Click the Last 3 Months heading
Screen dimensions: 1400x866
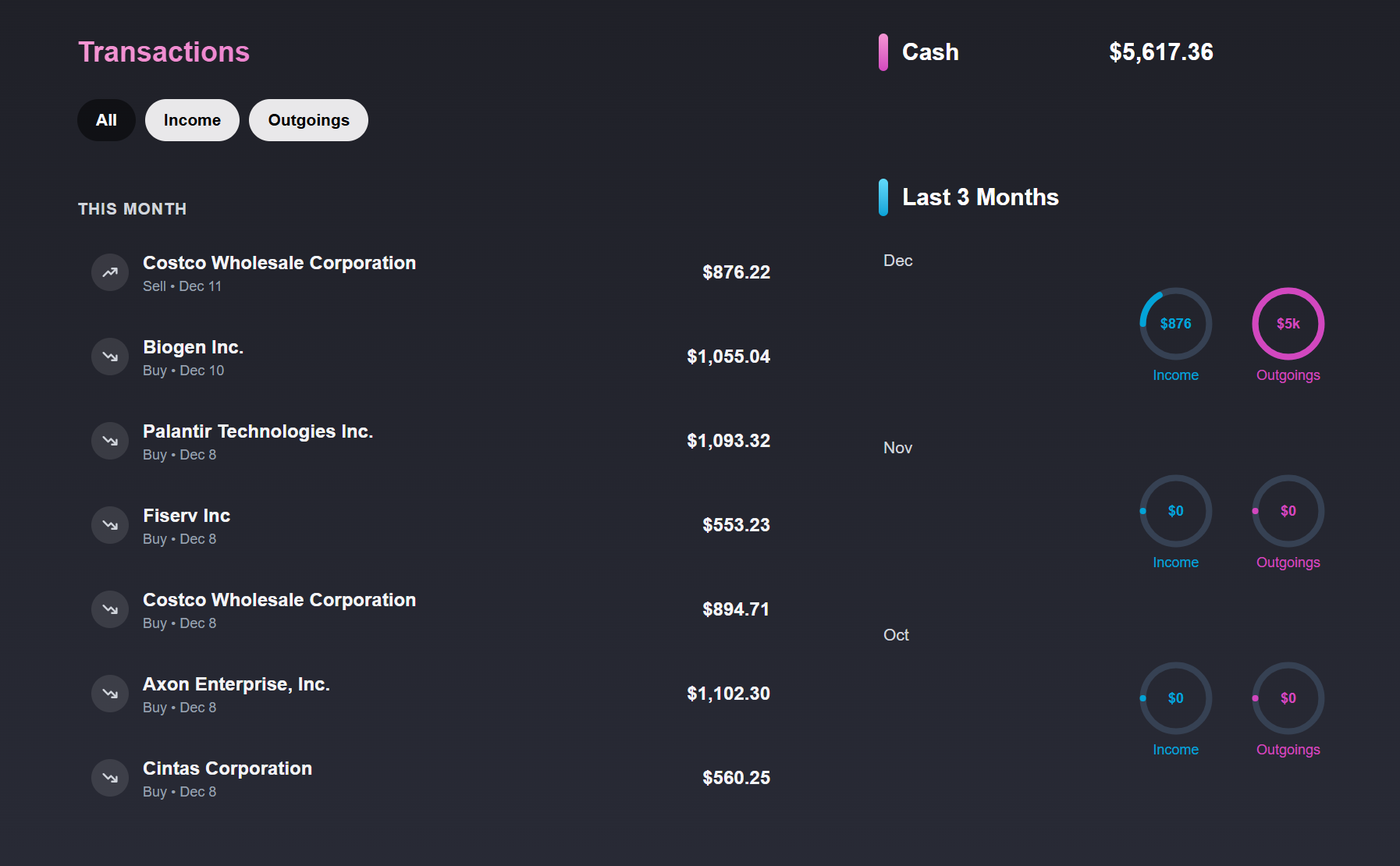click(980, 197)
